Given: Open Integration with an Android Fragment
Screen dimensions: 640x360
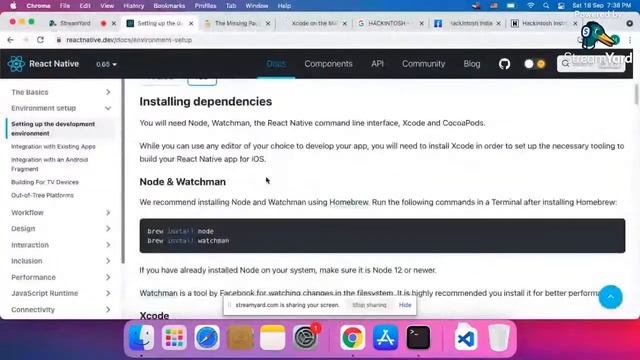Looking at the screenshot, I should (49, 164).
